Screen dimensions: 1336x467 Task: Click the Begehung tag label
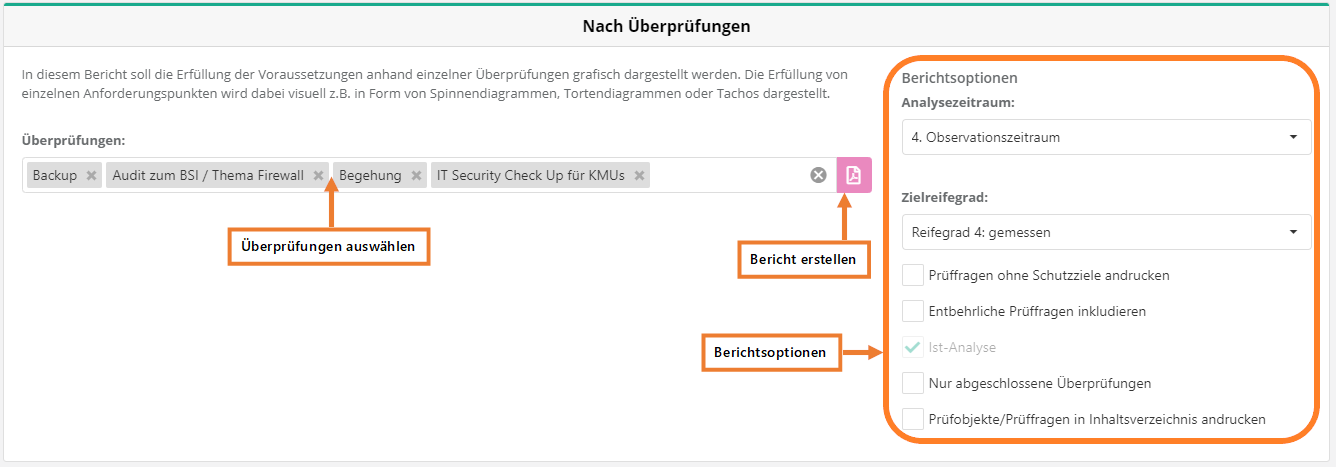coord(370,176)
